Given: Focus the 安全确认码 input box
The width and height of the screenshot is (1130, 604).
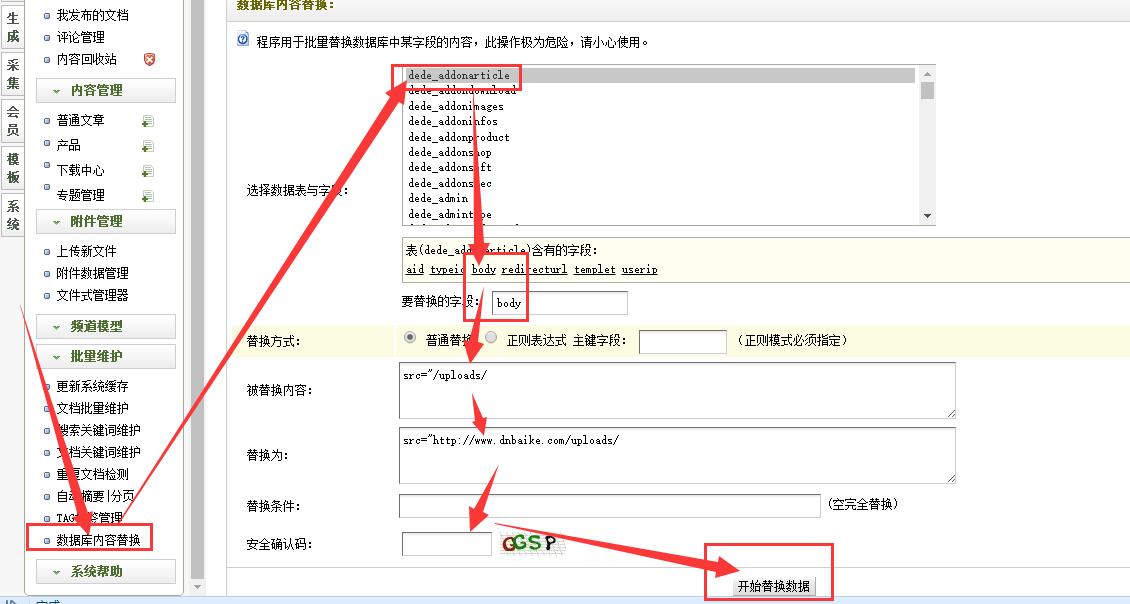Looking at the screenshot, I should (x=446, y=544).
